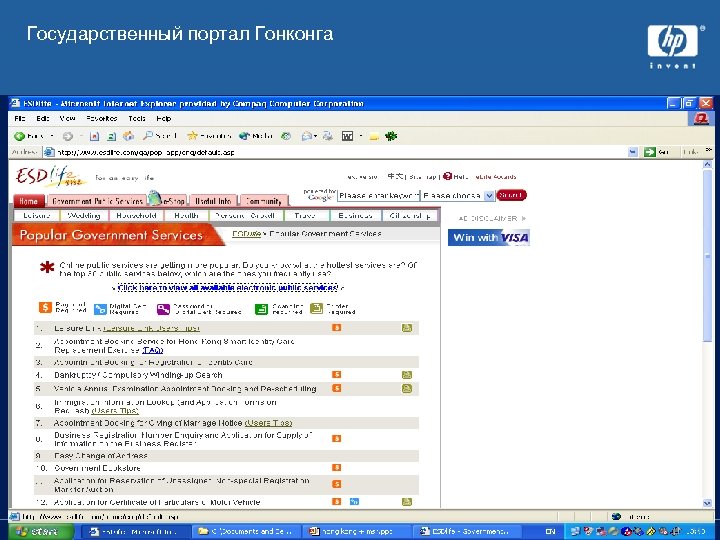Click the Stop loading toolbar icon
This screenshot has width=720, height=540.
(94, 136)
